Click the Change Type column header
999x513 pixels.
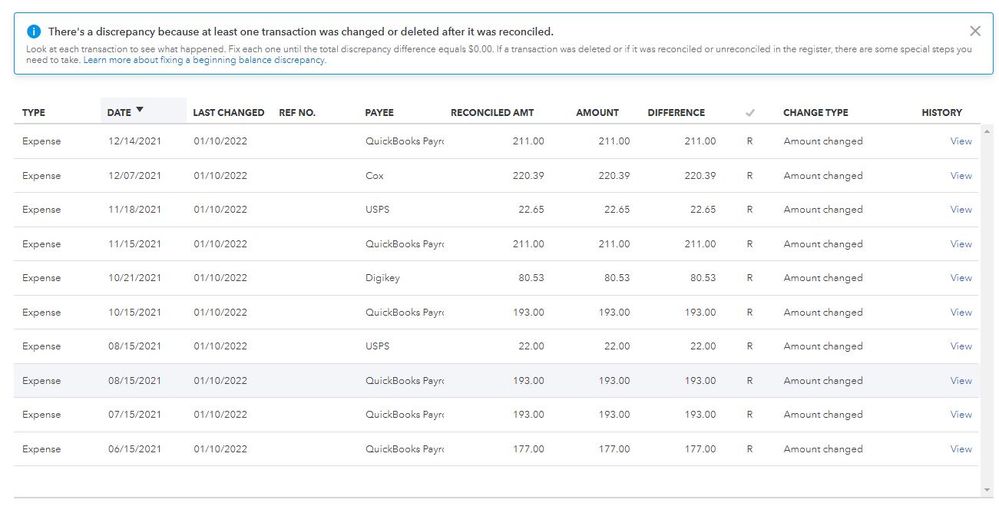pyautogui.click(x=815, y=113)
